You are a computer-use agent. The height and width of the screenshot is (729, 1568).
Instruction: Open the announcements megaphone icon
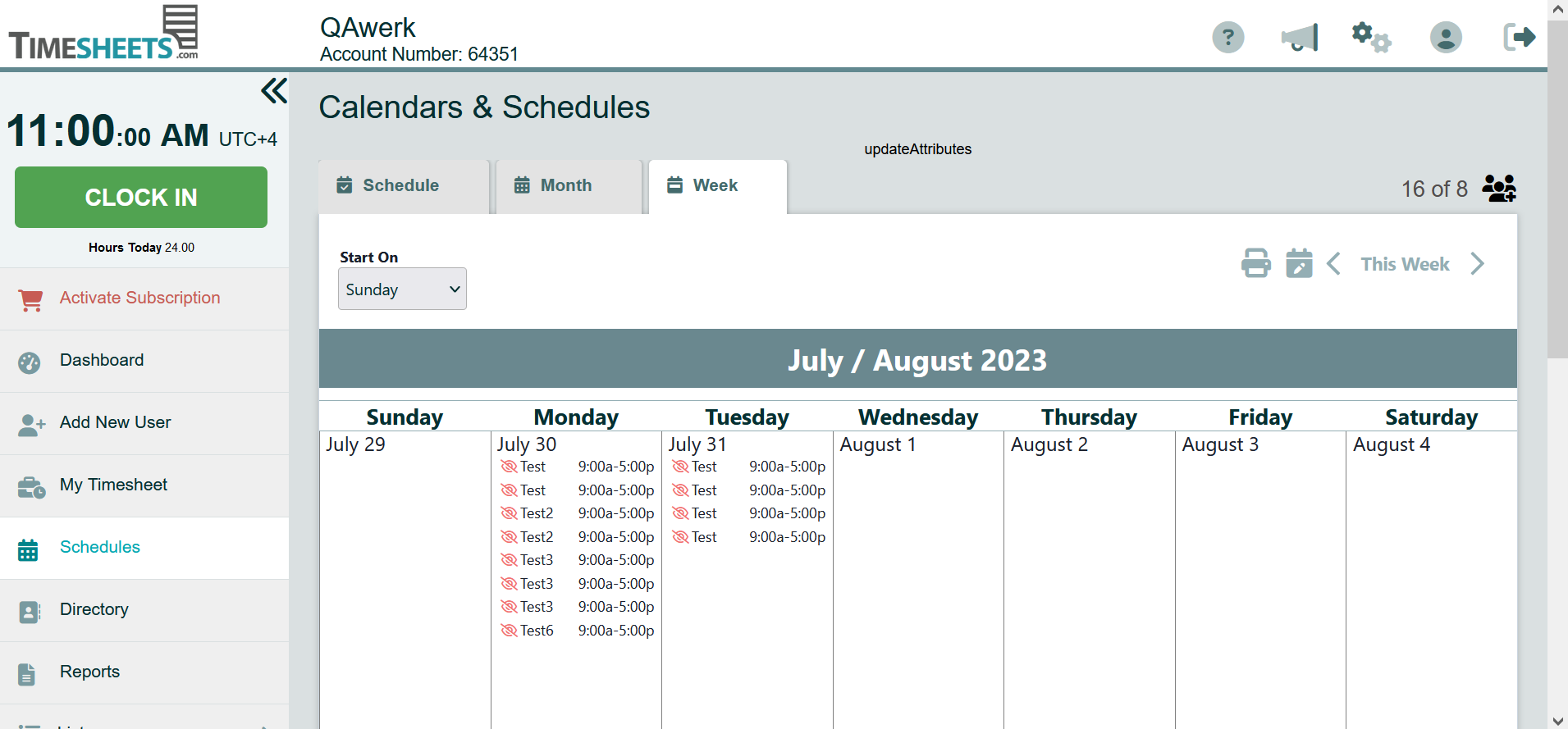(1300, 37)
